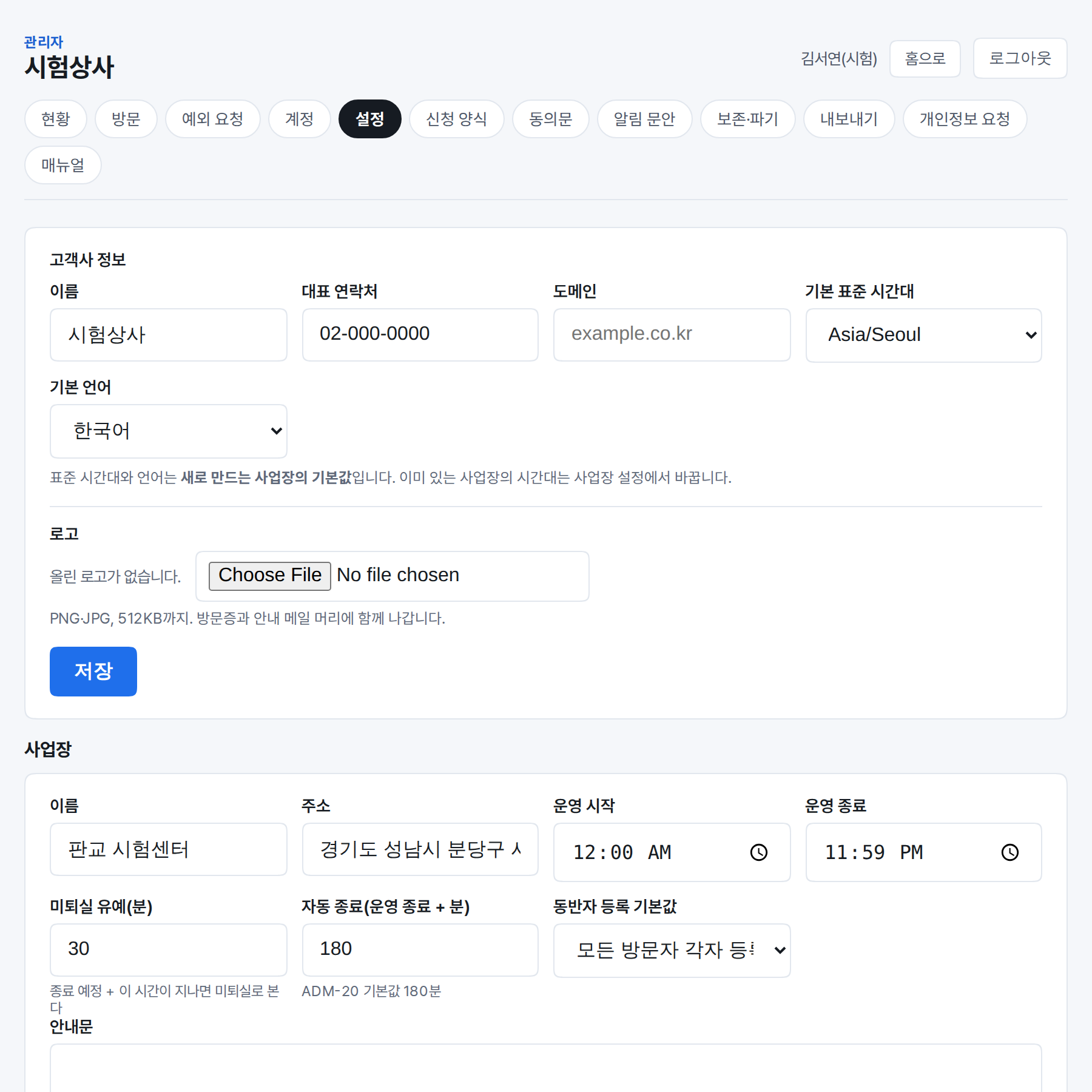Click the 도메인 field with example.co.kr placeholder
This screenshot has height=1092, width=1092.
click(672, 335)
